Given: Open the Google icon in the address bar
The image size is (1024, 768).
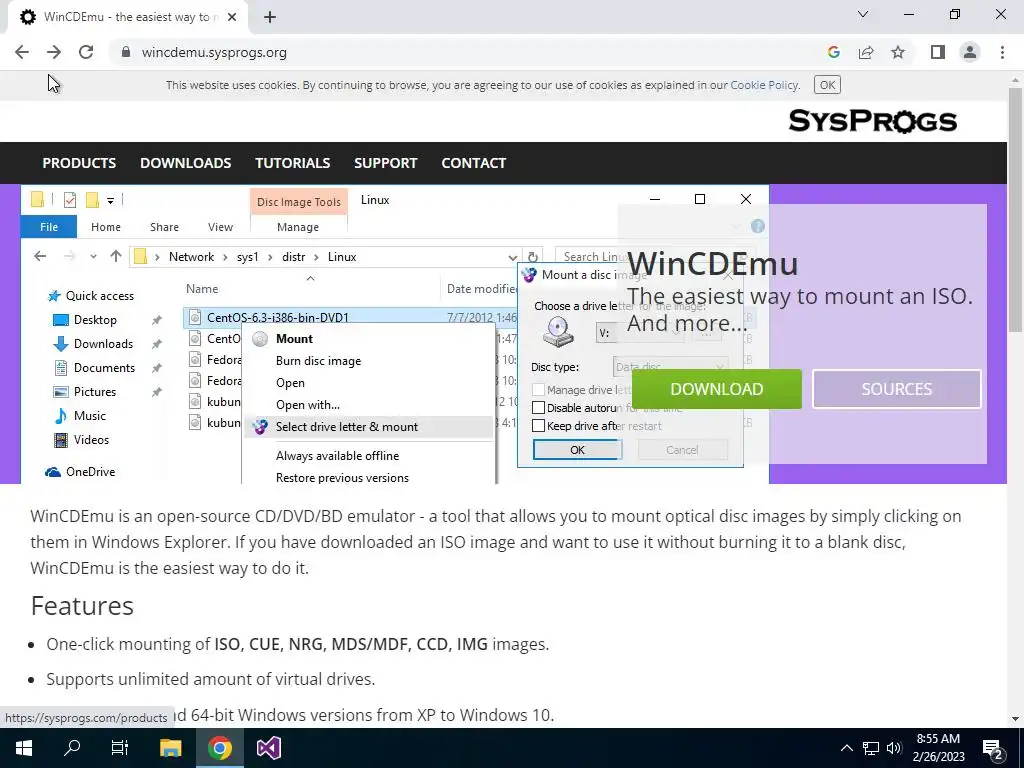Looking at the screenshot, I should coord(833,52).
